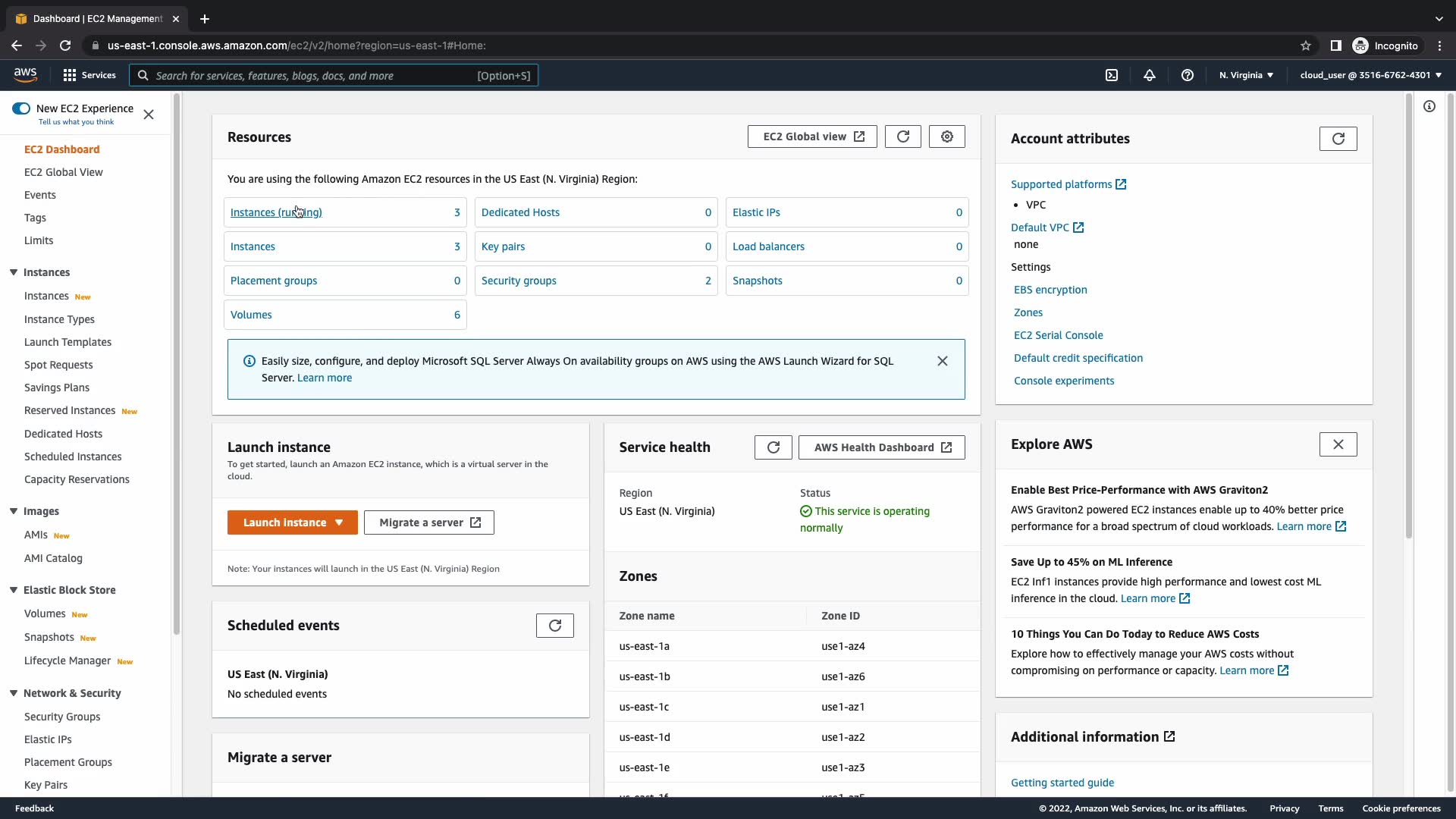The height and width of the screenshot is (819, 1456).
Task: Open the Services grid menu
Action: click(89, 75)
